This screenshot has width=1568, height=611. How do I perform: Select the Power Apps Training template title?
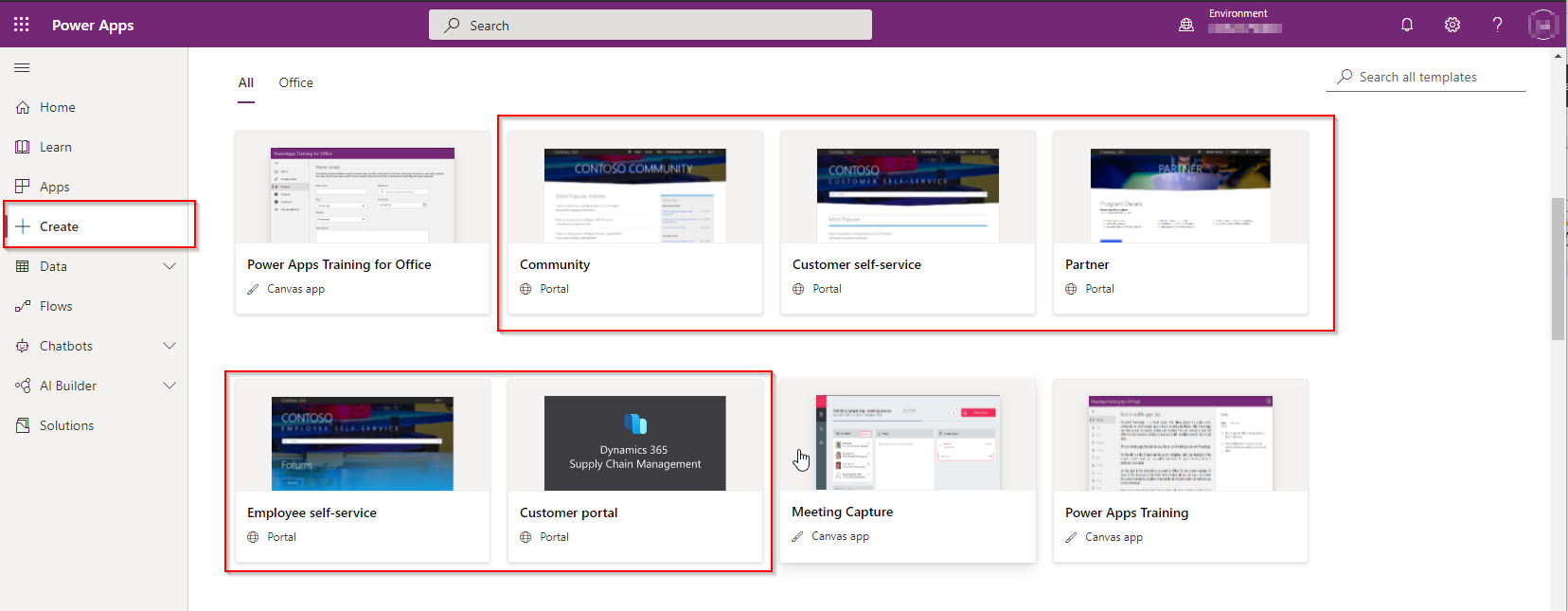tap(1127, 512)
